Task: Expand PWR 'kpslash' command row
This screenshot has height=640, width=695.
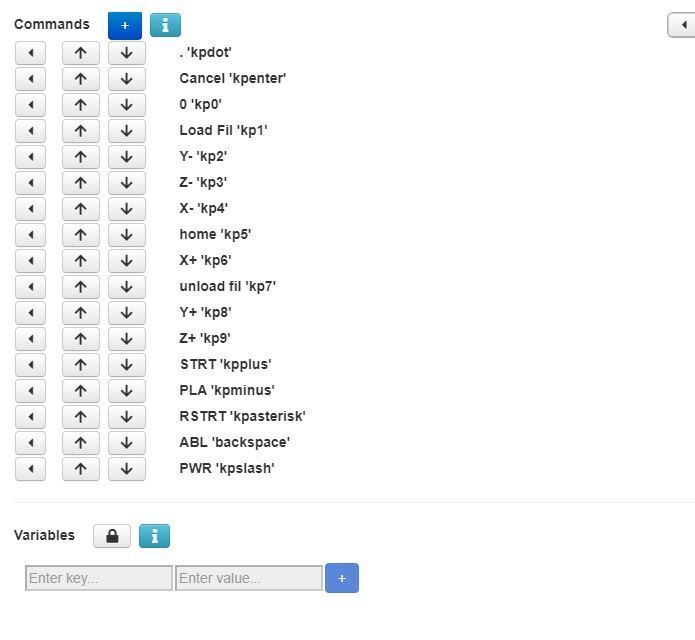Action: [x=30, y=468]
